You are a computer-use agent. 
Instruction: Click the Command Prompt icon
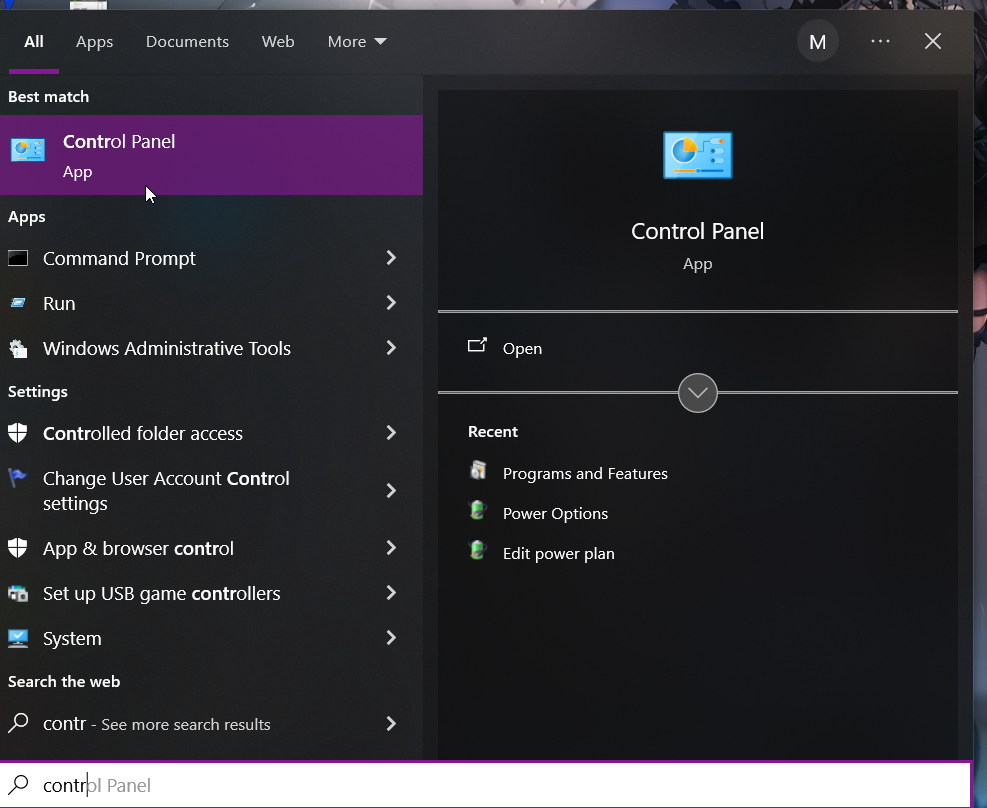18,258
